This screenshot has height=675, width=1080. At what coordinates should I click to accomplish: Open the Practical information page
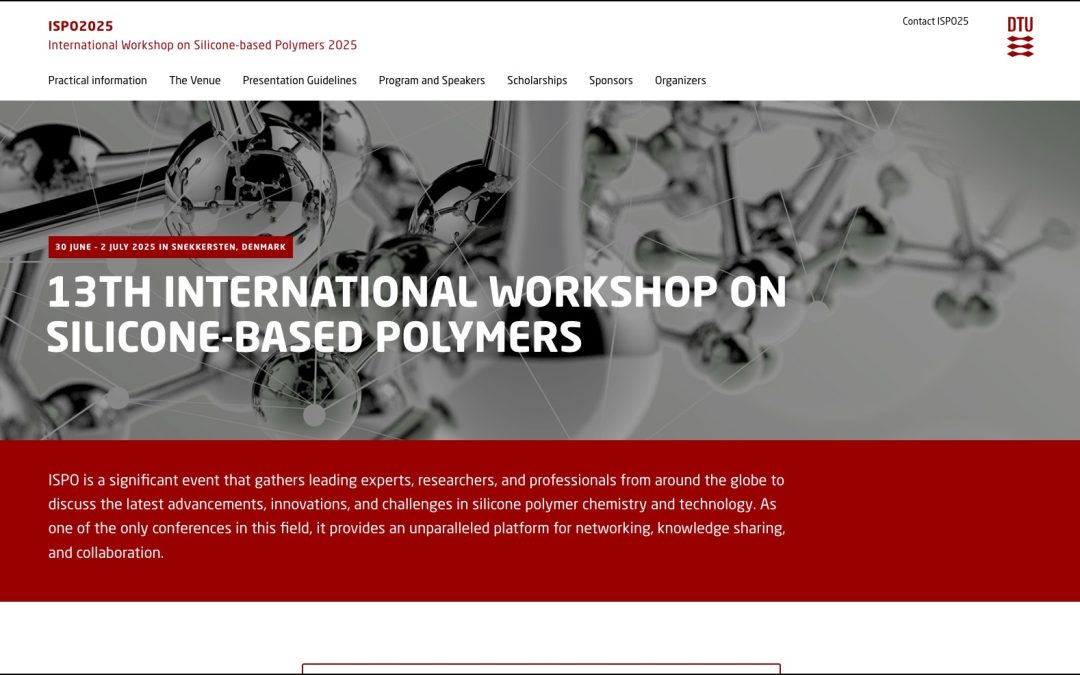(97, 80)
